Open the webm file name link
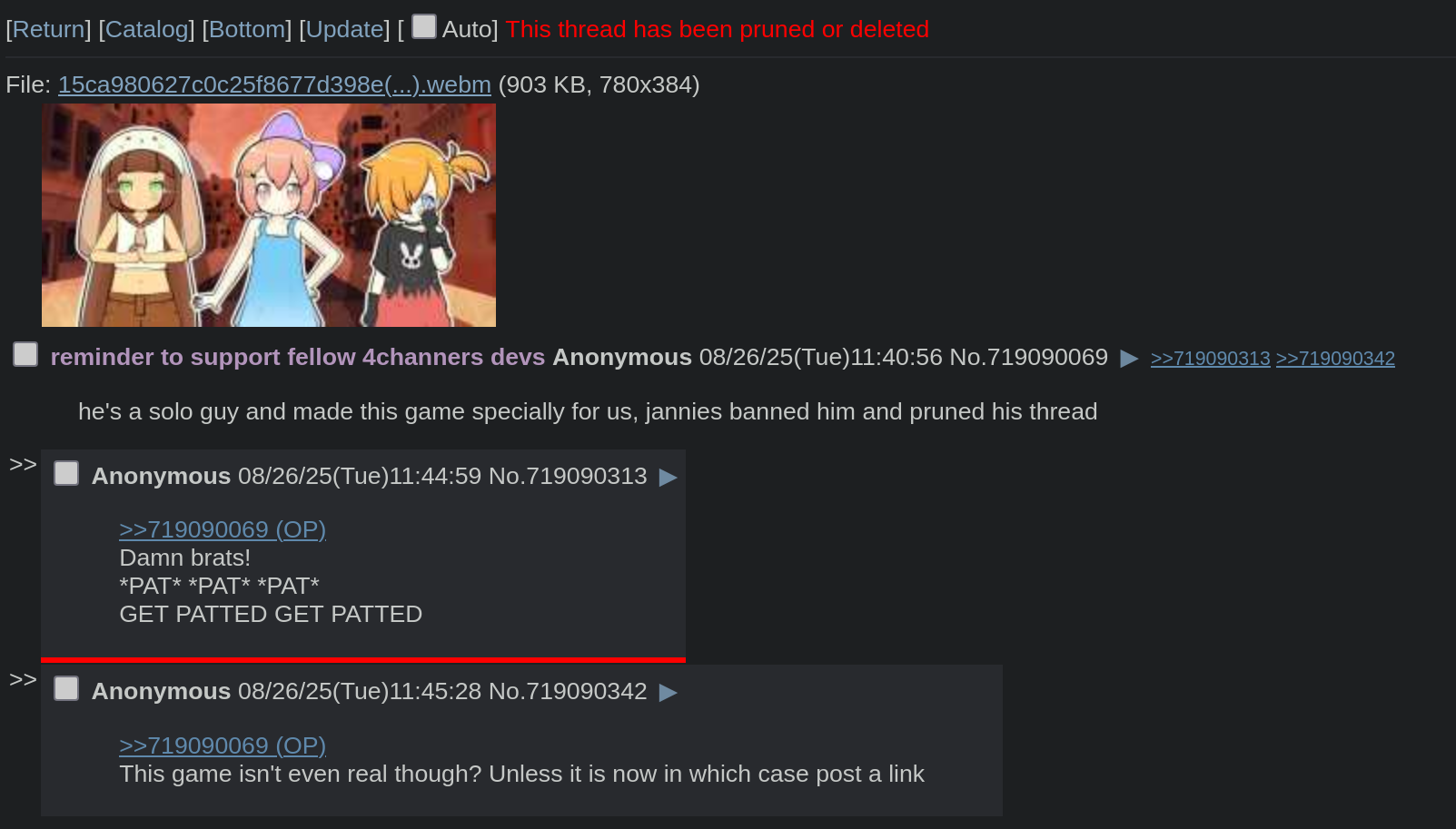Viewport: 1456px width, 829px height. pyautogui.click(x=274, y=84)
